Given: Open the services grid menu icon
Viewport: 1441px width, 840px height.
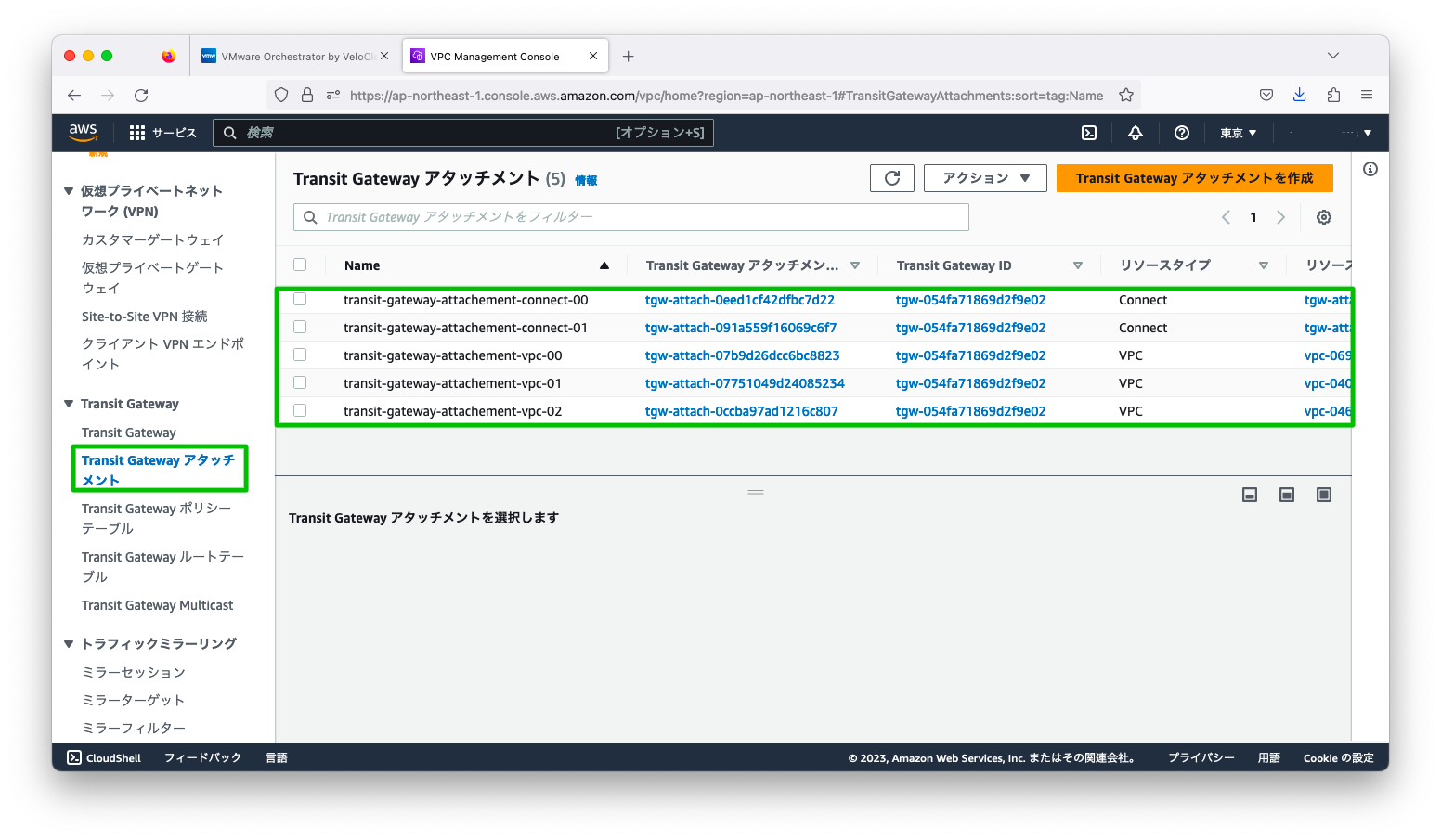Looking at the screenshot, I should [137, 133].
